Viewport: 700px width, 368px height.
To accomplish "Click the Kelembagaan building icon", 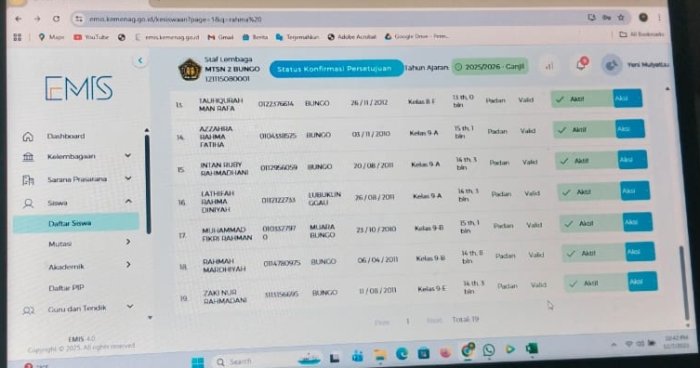I will point(28,157).
